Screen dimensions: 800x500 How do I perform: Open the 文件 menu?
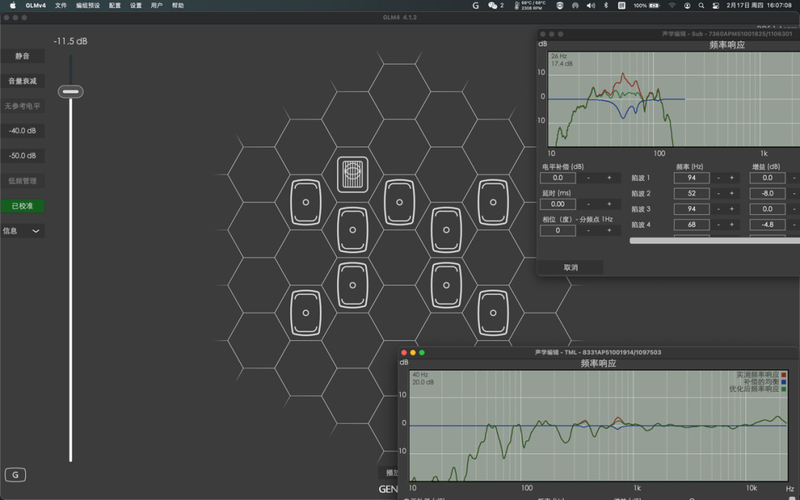point(61,5)
